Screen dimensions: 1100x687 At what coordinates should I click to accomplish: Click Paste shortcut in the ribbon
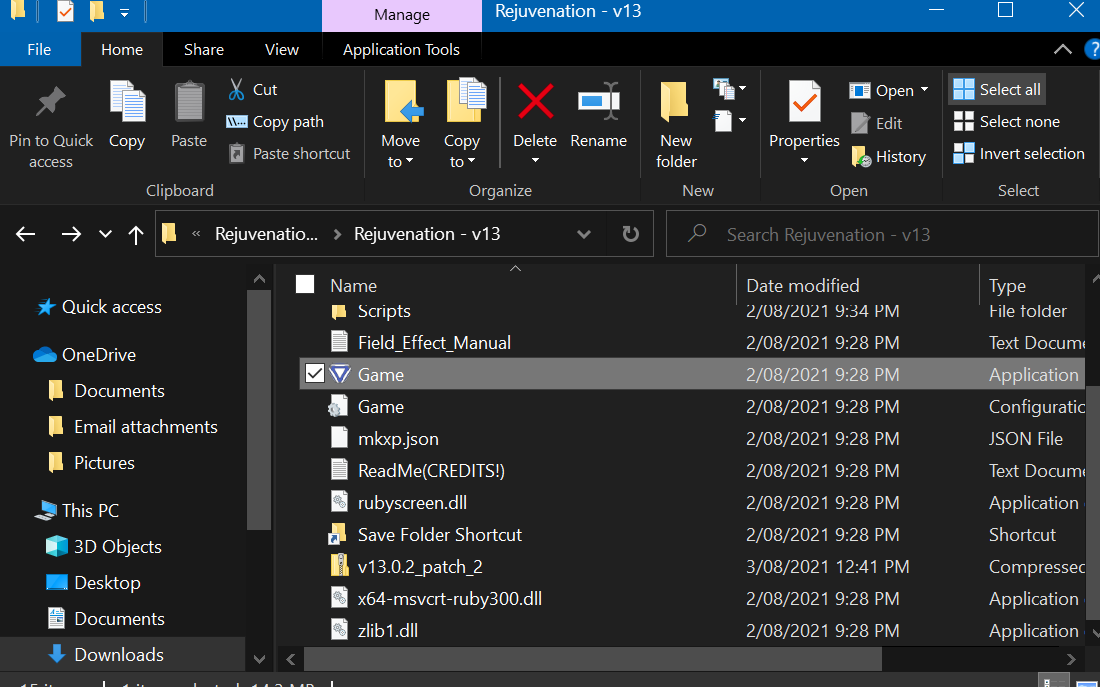pyautogui.click(x=289, y=154)
